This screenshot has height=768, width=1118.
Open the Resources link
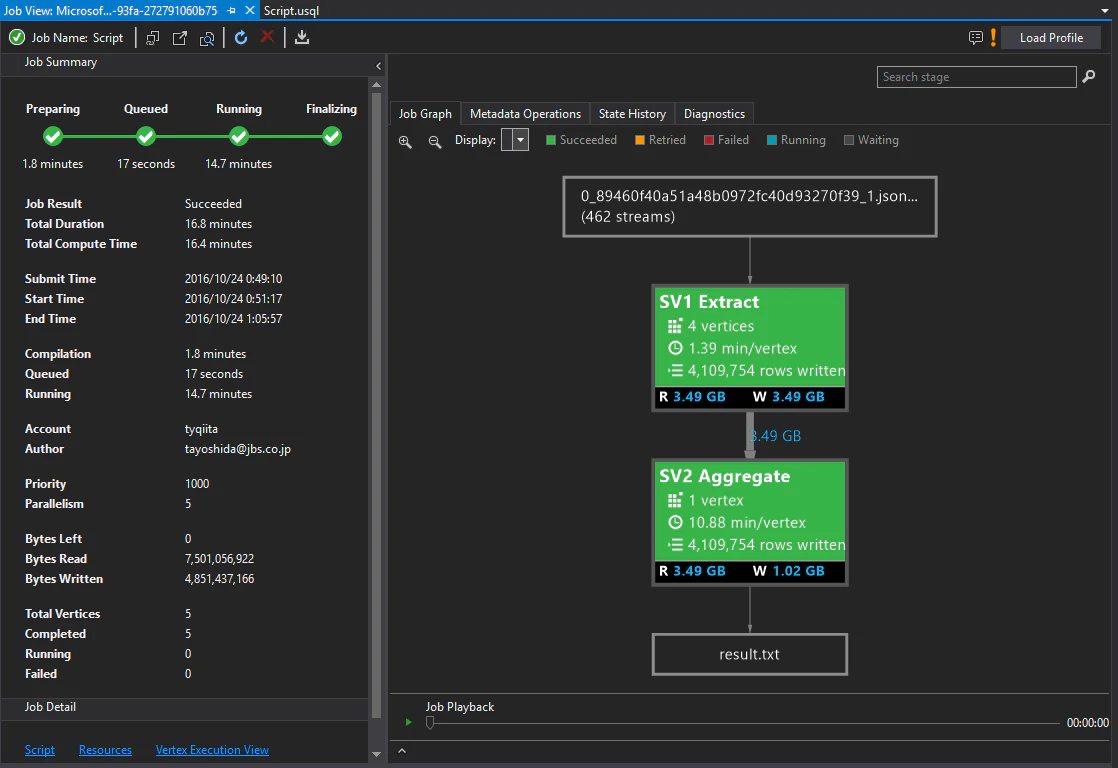(x=106, y=749)
